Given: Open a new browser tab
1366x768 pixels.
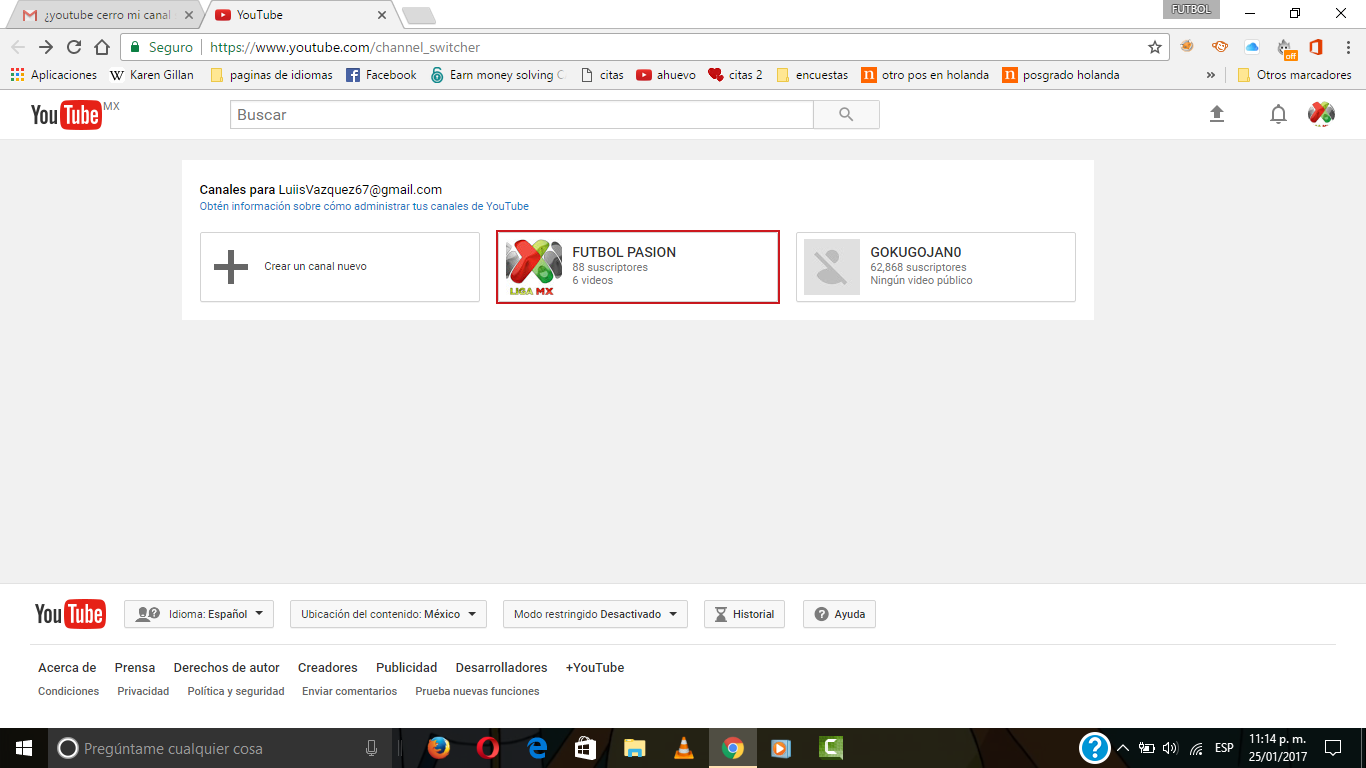Looking at the screenshot, I should [418, 15].
